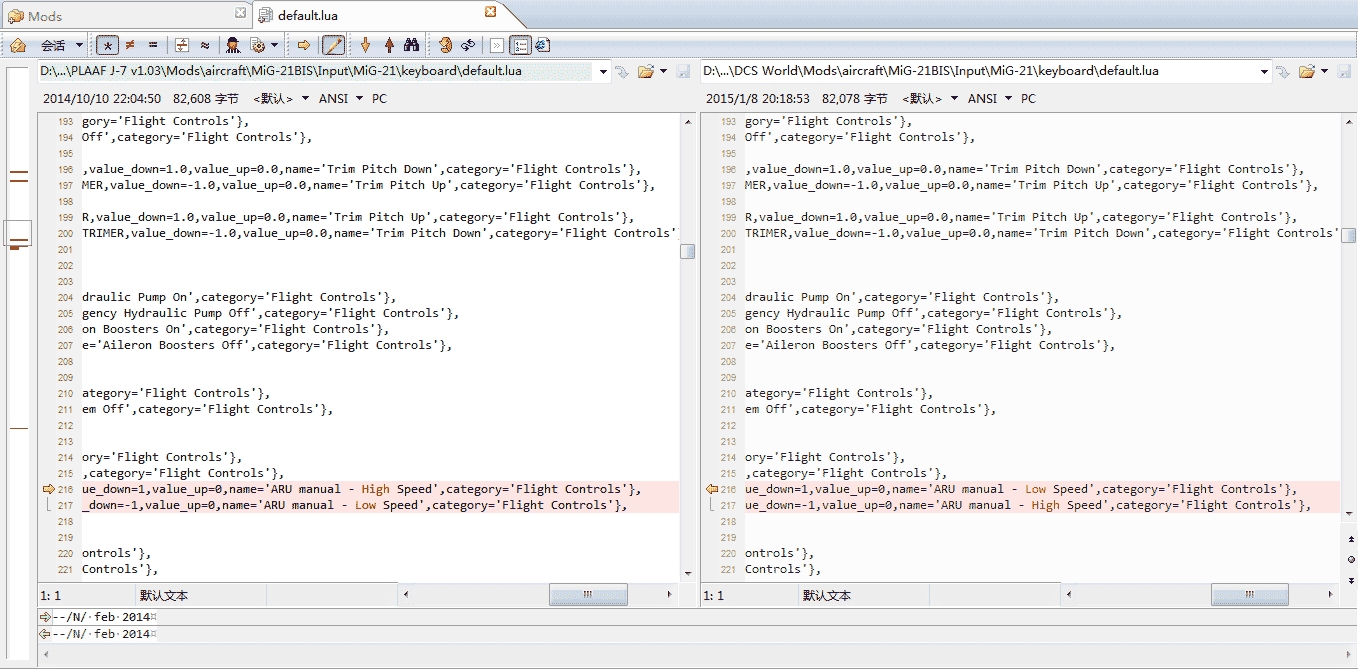This screenshot has width=1358, height=669.
Task: Close the Mods tab
Action: [x=240, y=13]
